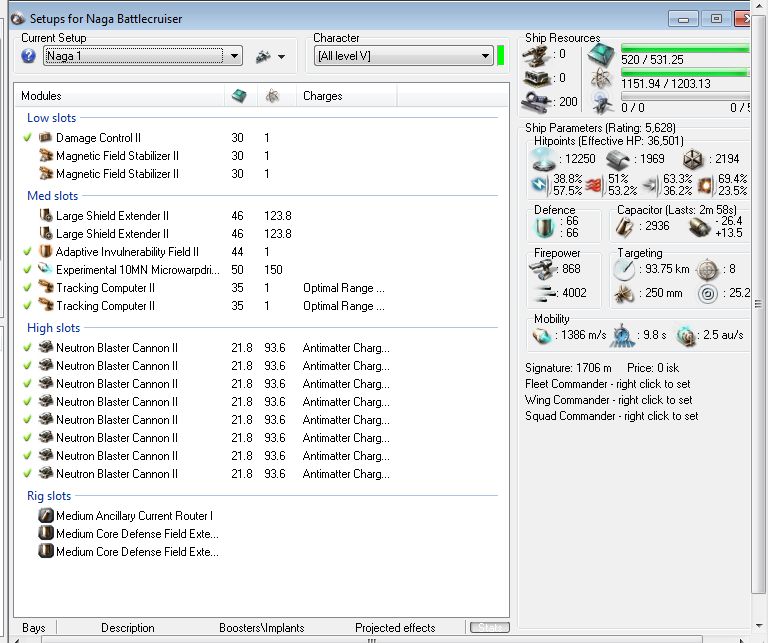Toggle the last Neutron Blaster Cannon II checkmark
This screenshot has height=643, width=775.
tap(28, 473)
